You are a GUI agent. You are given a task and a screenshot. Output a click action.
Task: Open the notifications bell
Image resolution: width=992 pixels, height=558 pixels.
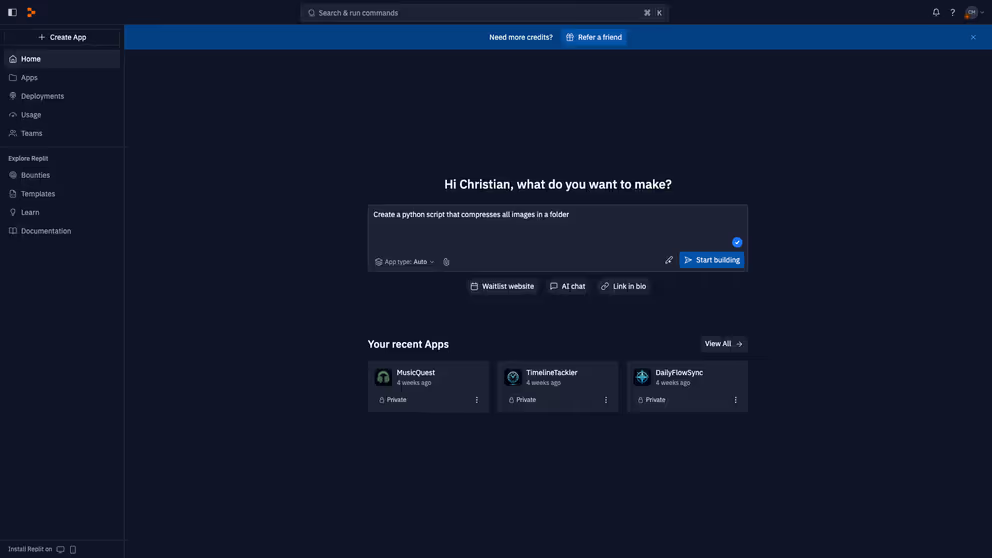tap(936, 13)
